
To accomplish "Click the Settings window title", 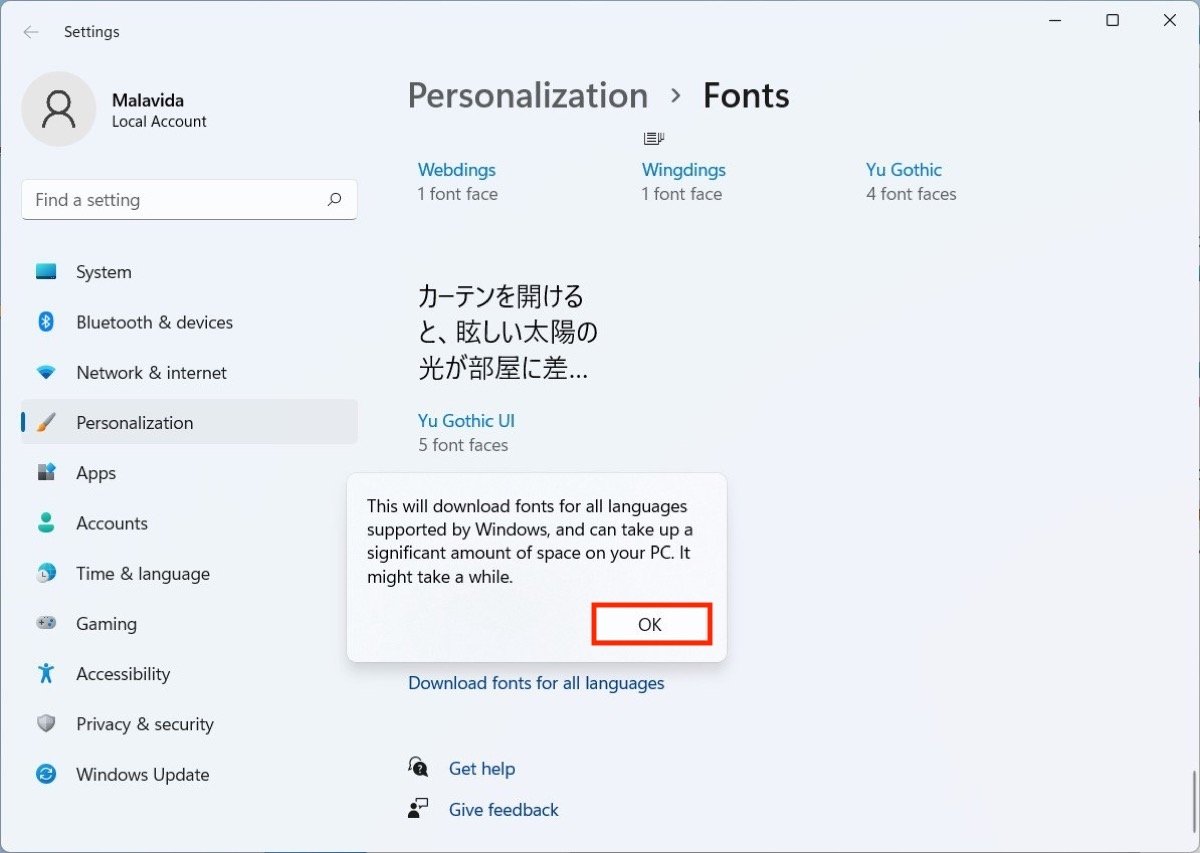I will coord(92,32).
